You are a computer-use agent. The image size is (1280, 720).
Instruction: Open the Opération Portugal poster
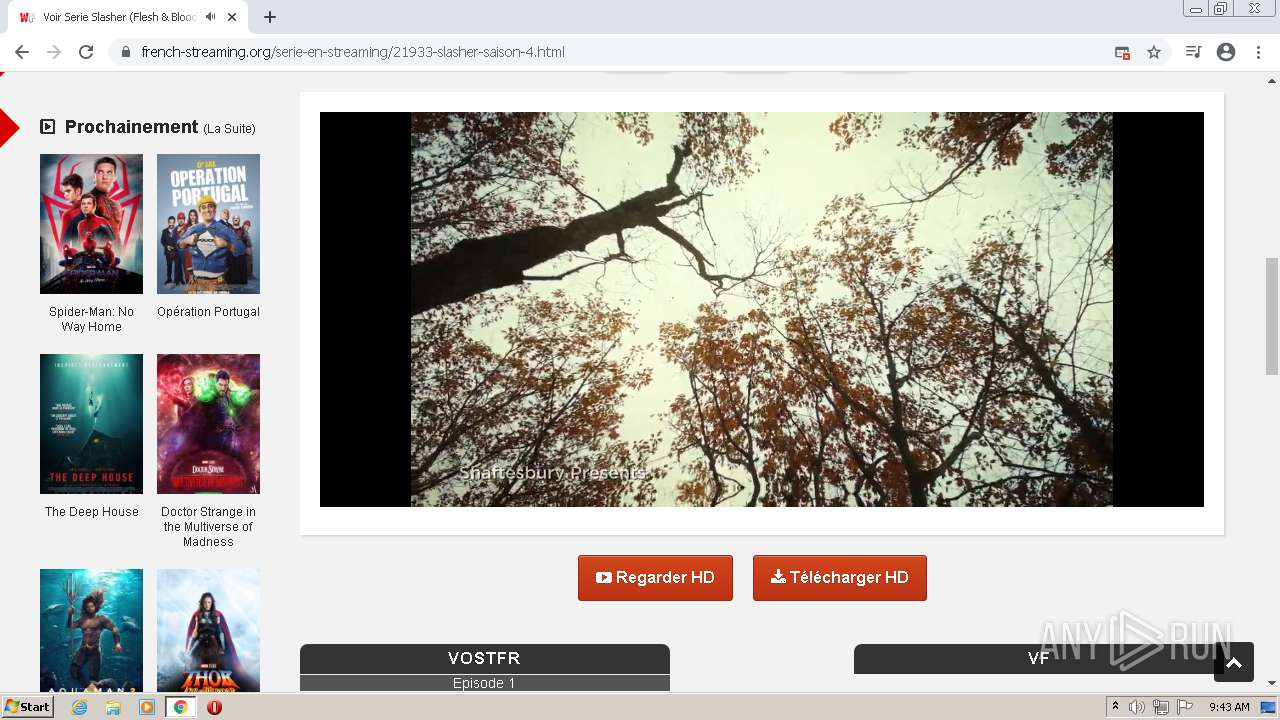click(208, 224)
